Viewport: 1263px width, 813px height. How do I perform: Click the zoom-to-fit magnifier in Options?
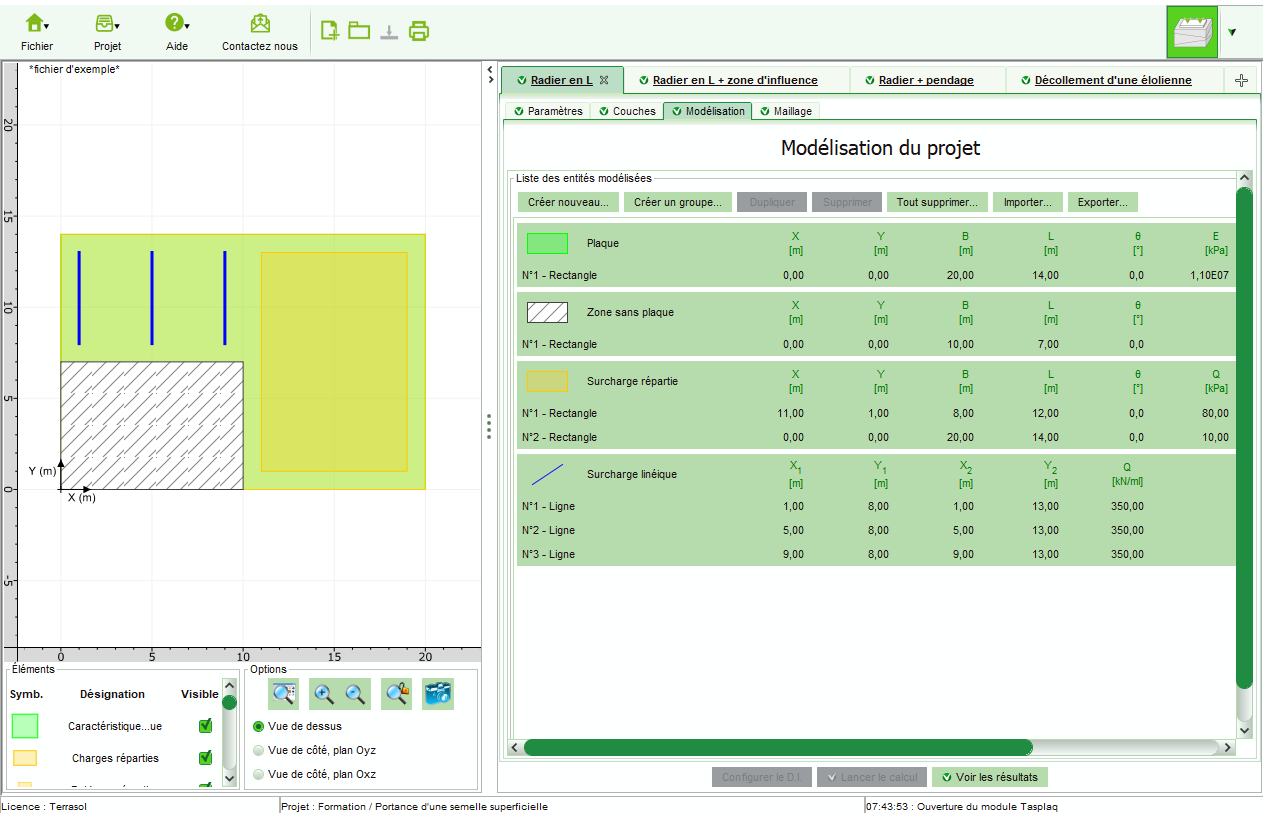pos(285,694)
